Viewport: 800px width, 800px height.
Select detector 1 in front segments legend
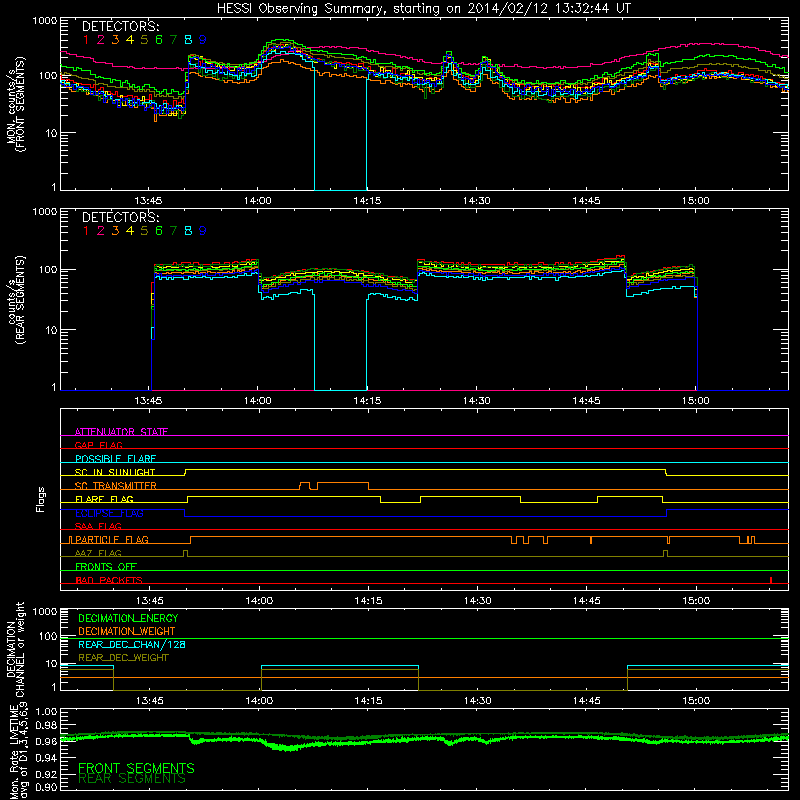coord(86,40)
